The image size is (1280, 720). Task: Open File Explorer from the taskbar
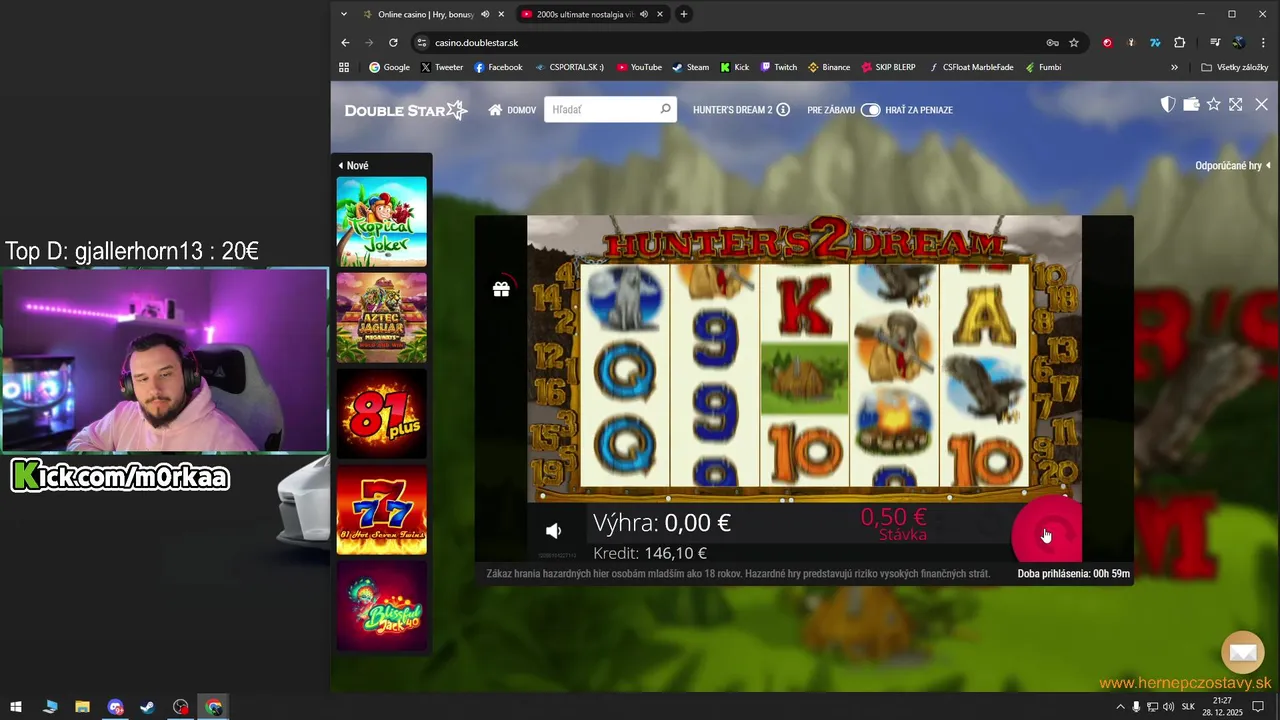82,707
